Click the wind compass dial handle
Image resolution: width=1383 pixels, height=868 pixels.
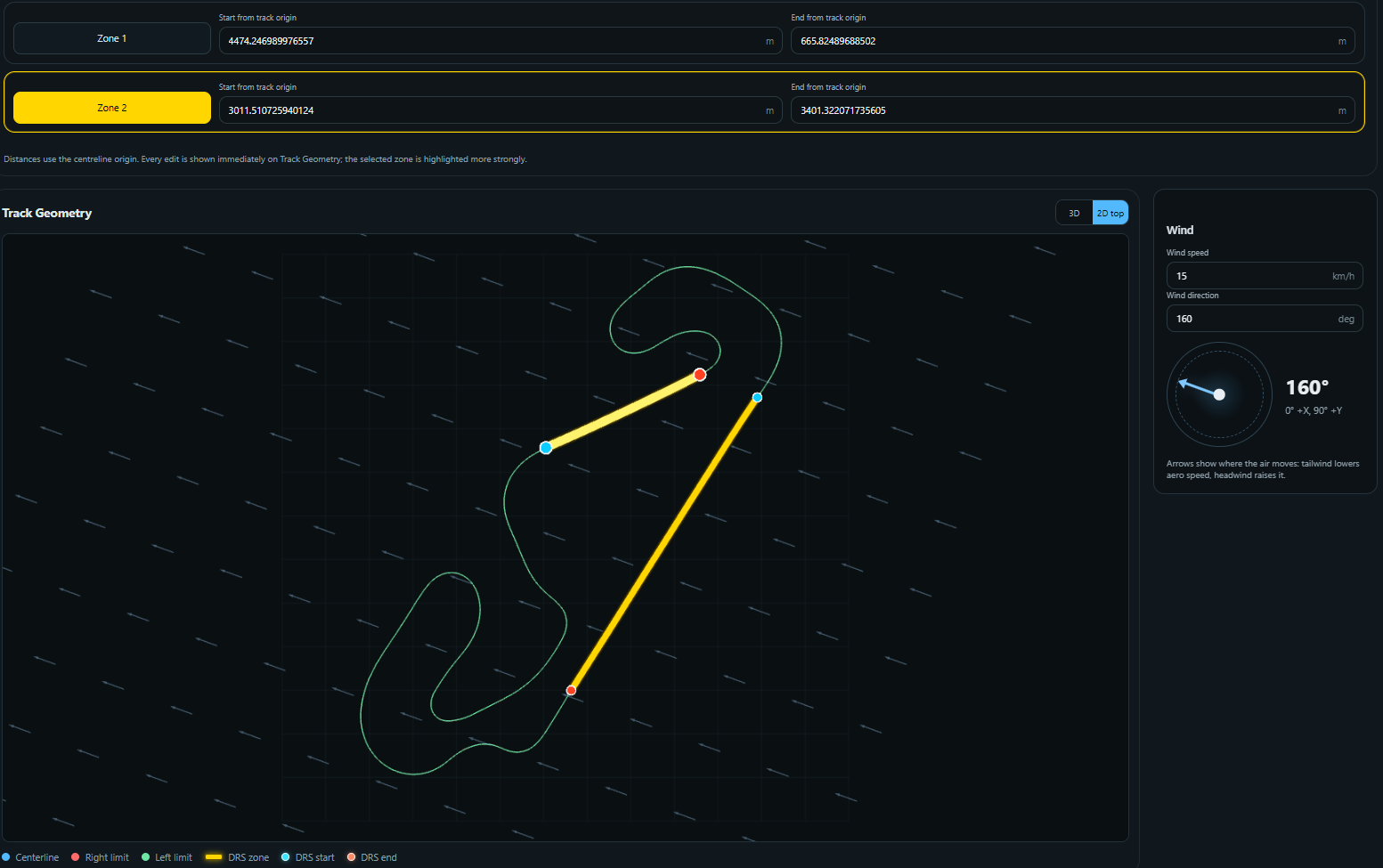pyautogui.click(x=1219, y=394)
